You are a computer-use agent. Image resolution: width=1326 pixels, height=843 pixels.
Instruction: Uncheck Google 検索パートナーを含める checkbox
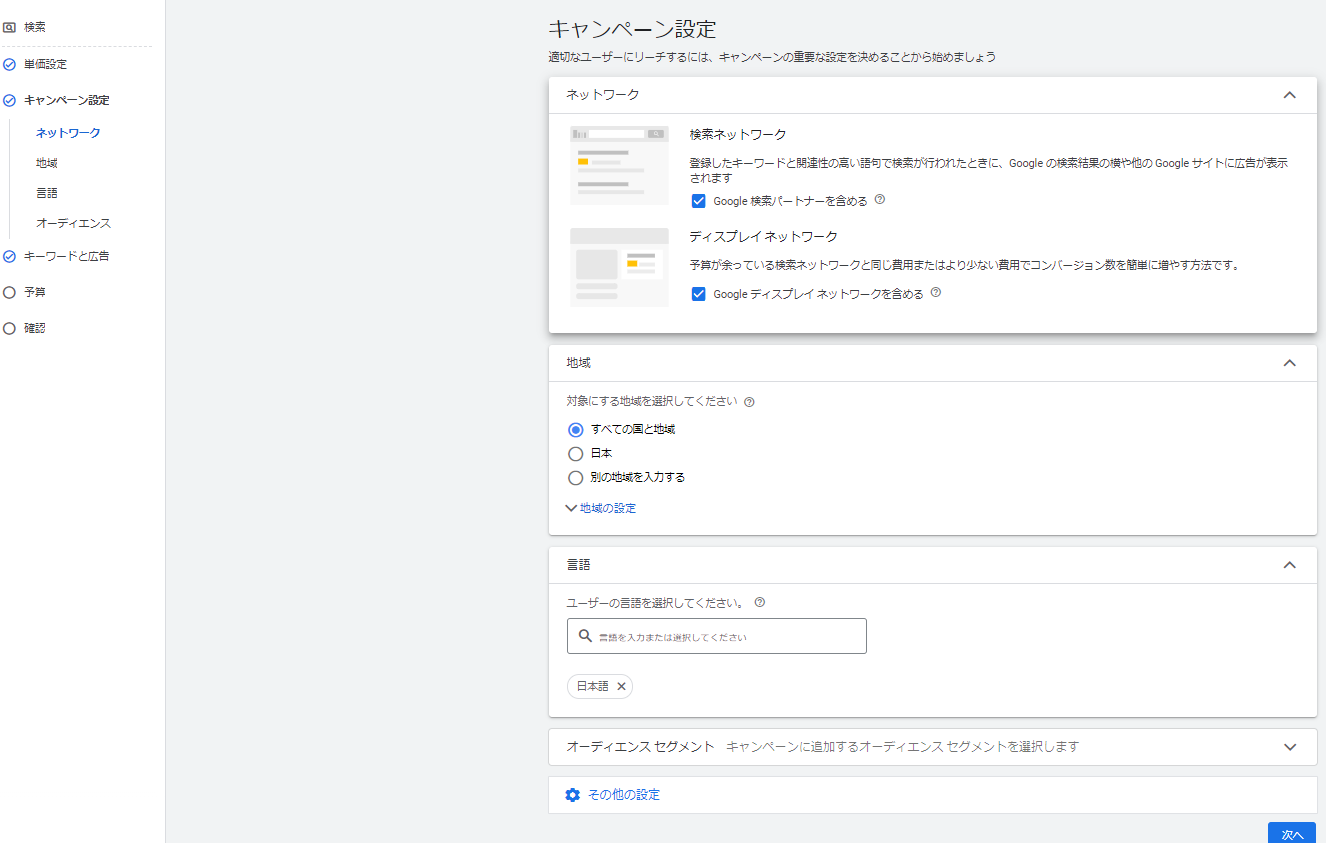pos(699,201)
